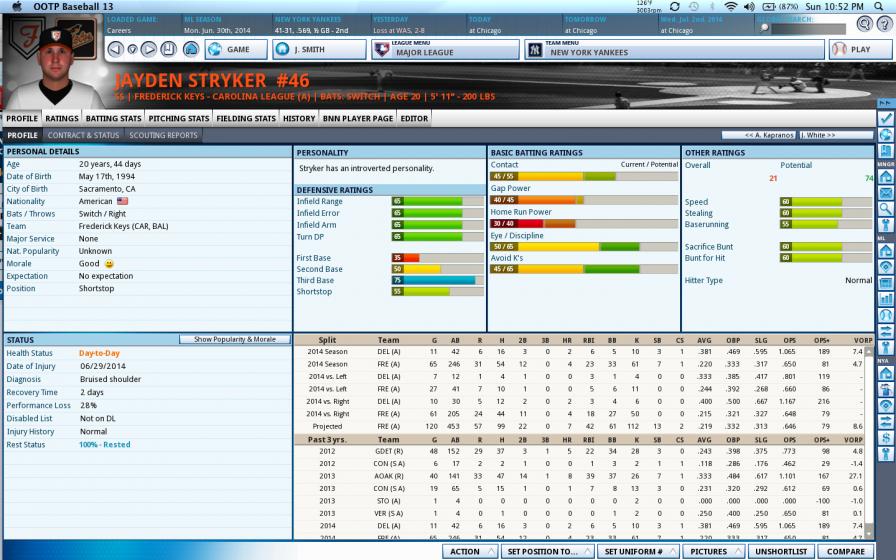Click the stats table vertical scrollbar
The height and width of the screenshot is (560, 896).
point(869,442)
